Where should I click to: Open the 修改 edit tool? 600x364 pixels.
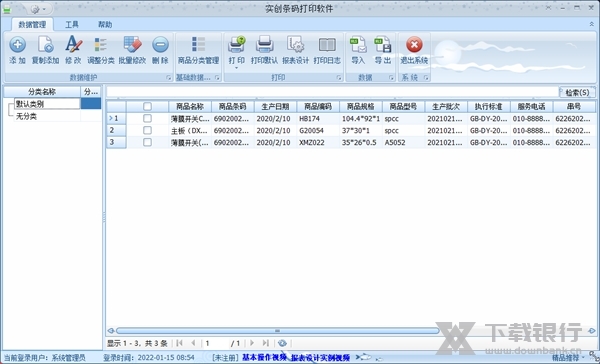[x=73, y=45]
